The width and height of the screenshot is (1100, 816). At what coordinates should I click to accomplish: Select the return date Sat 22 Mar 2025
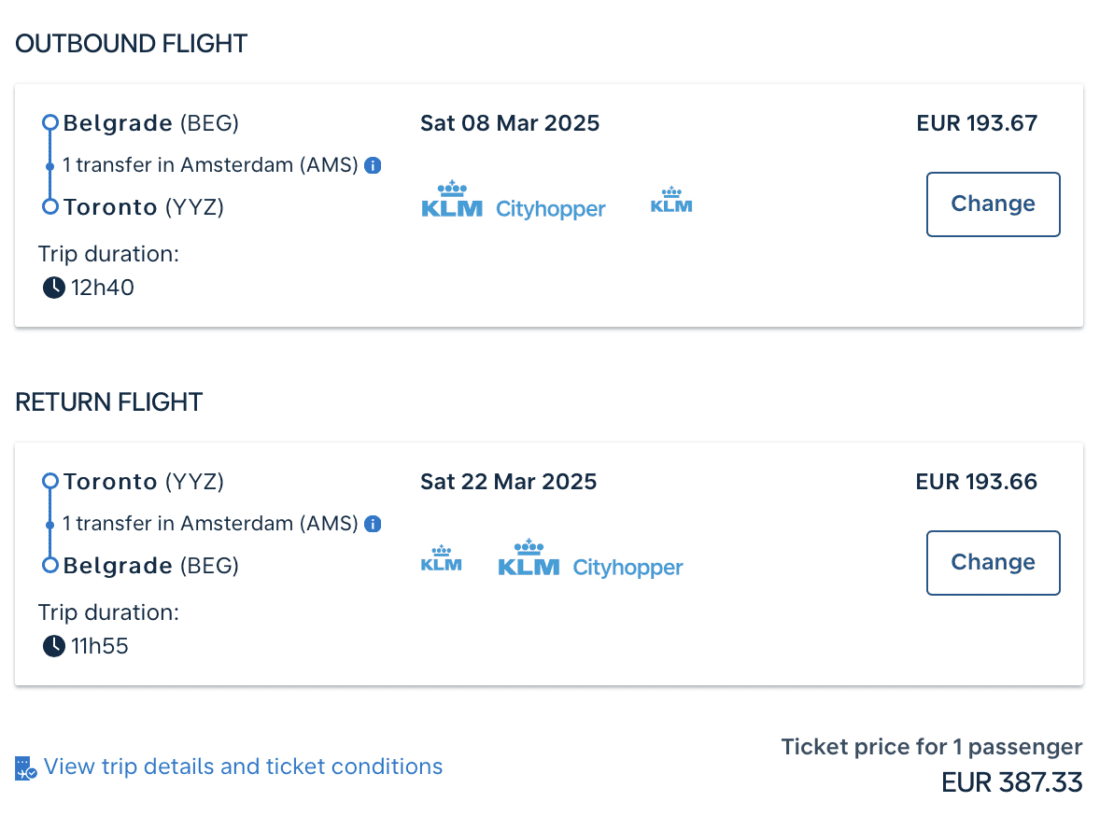point(508,481)
